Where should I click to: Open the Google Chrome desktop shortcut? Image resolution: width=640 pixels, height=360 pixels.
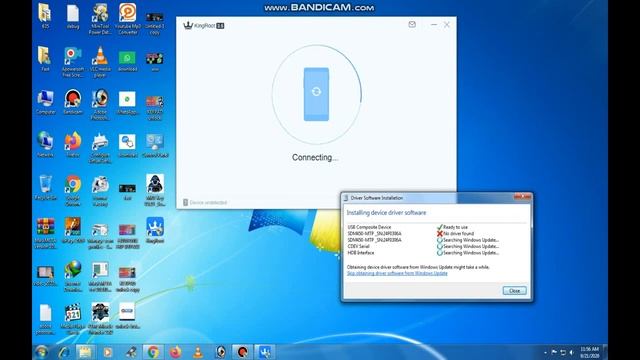click(x=73, y=191)
